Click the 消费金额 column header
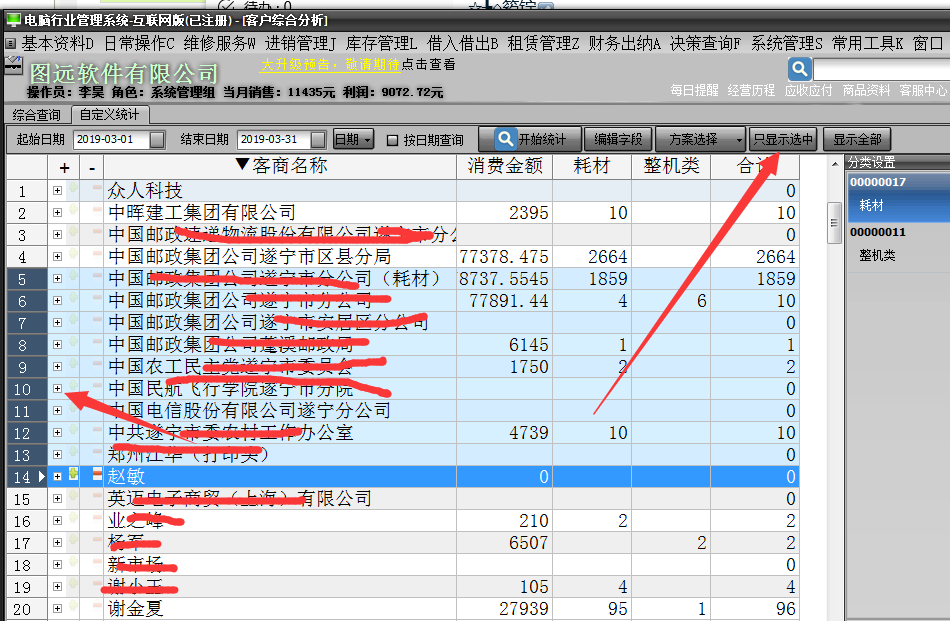This screenshot has width=950, height=621. 505,167
